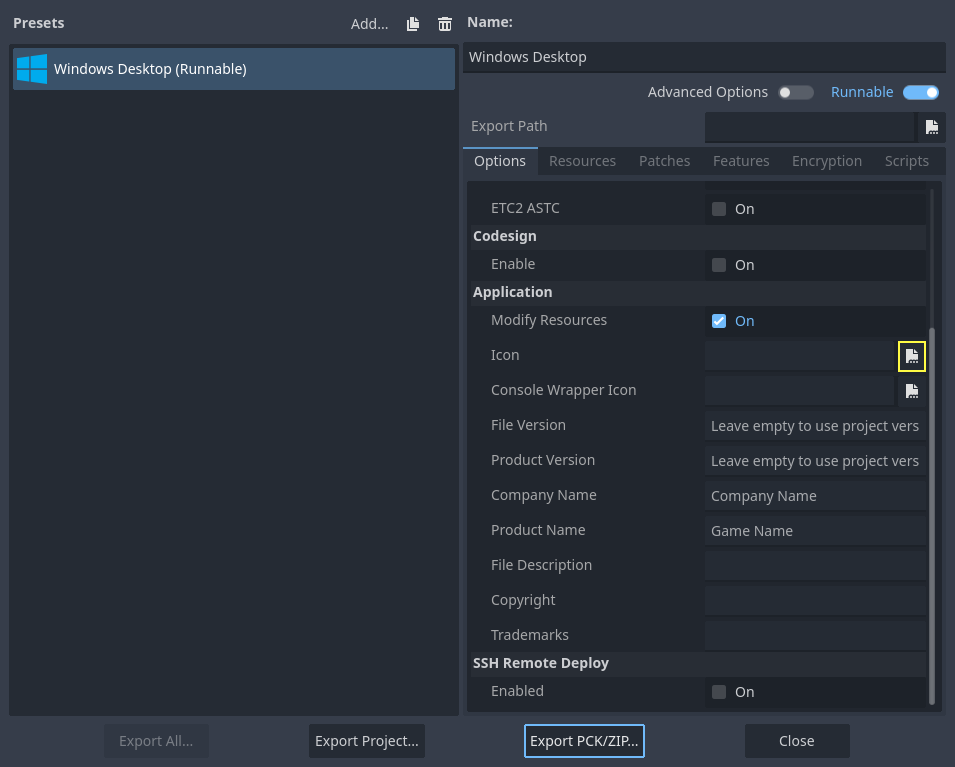The height and width of the screenshot is (767, 955).
Task: Duplicate the selected preset
Action: point(412,23)
